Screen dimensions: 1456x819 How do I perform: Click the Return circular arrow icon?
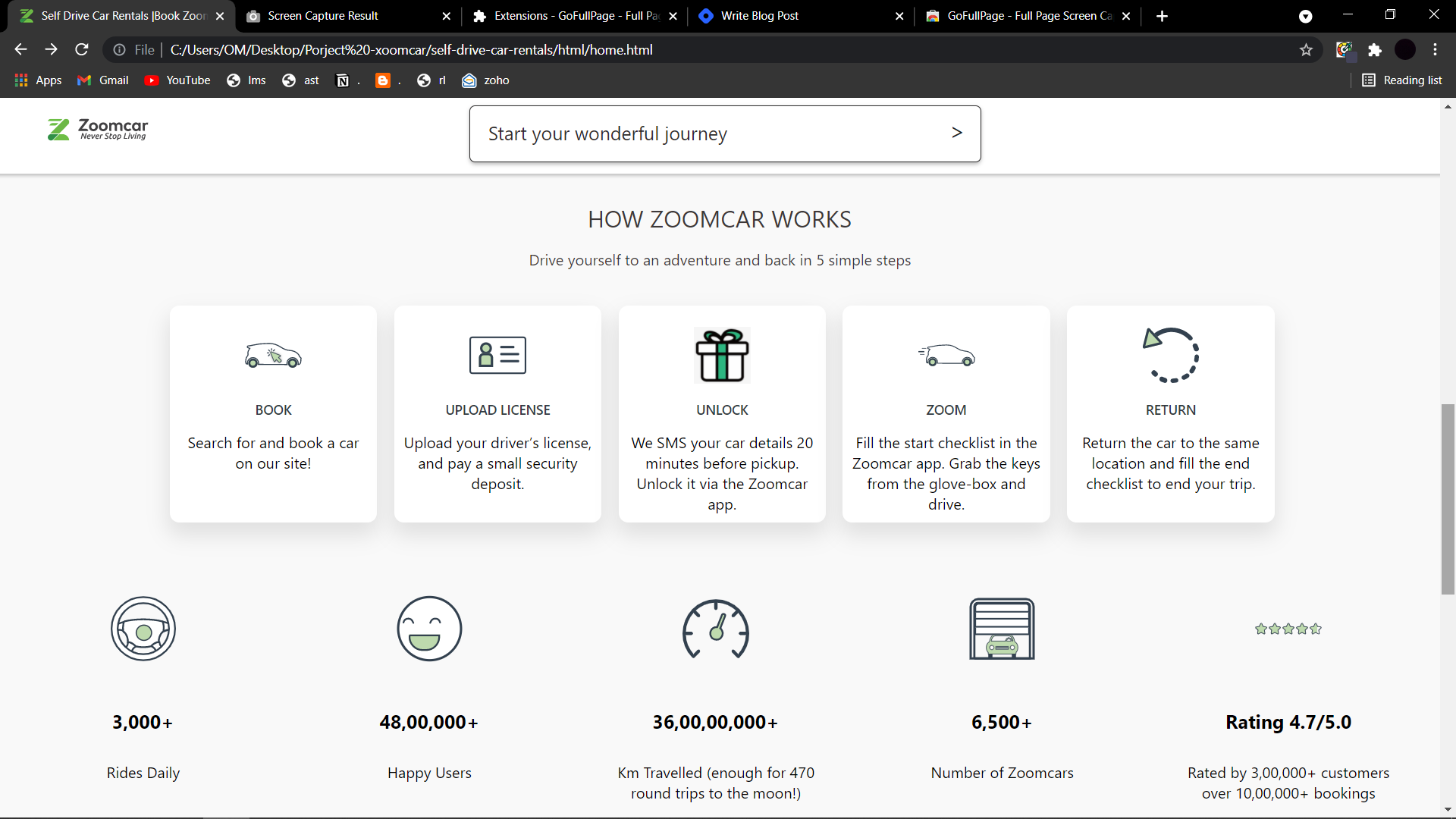click(1170, 355)
